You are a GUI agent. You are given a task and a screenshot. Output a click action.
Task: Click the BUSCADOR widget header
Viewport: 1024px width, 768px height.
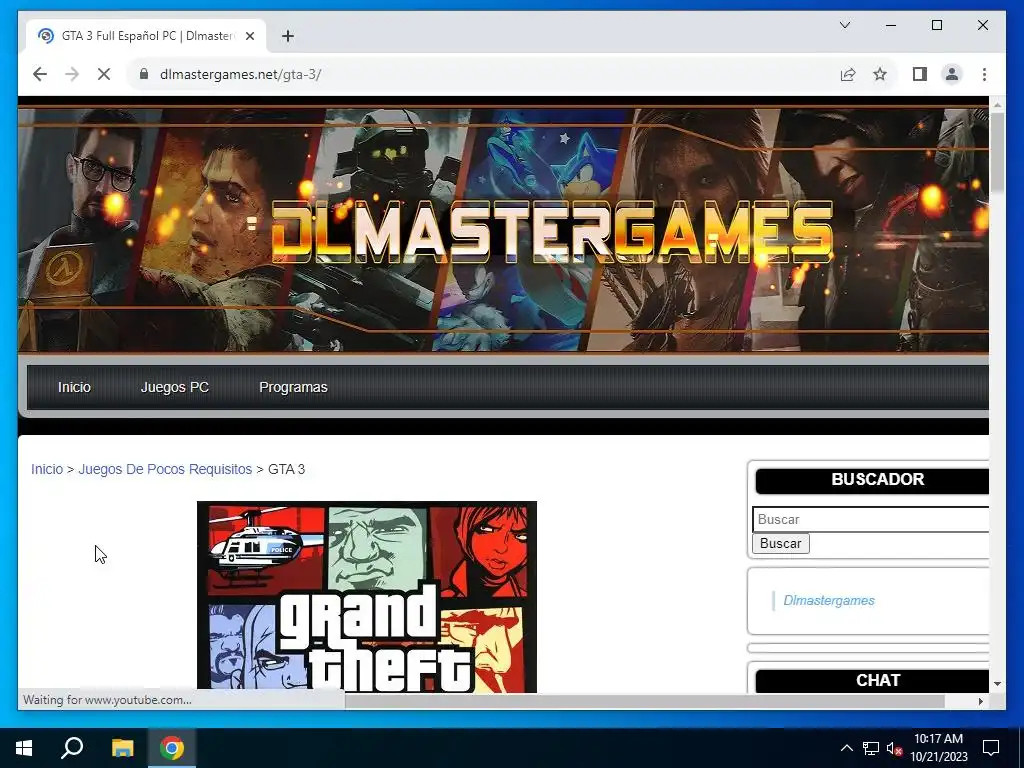click(x=872, y=480)
